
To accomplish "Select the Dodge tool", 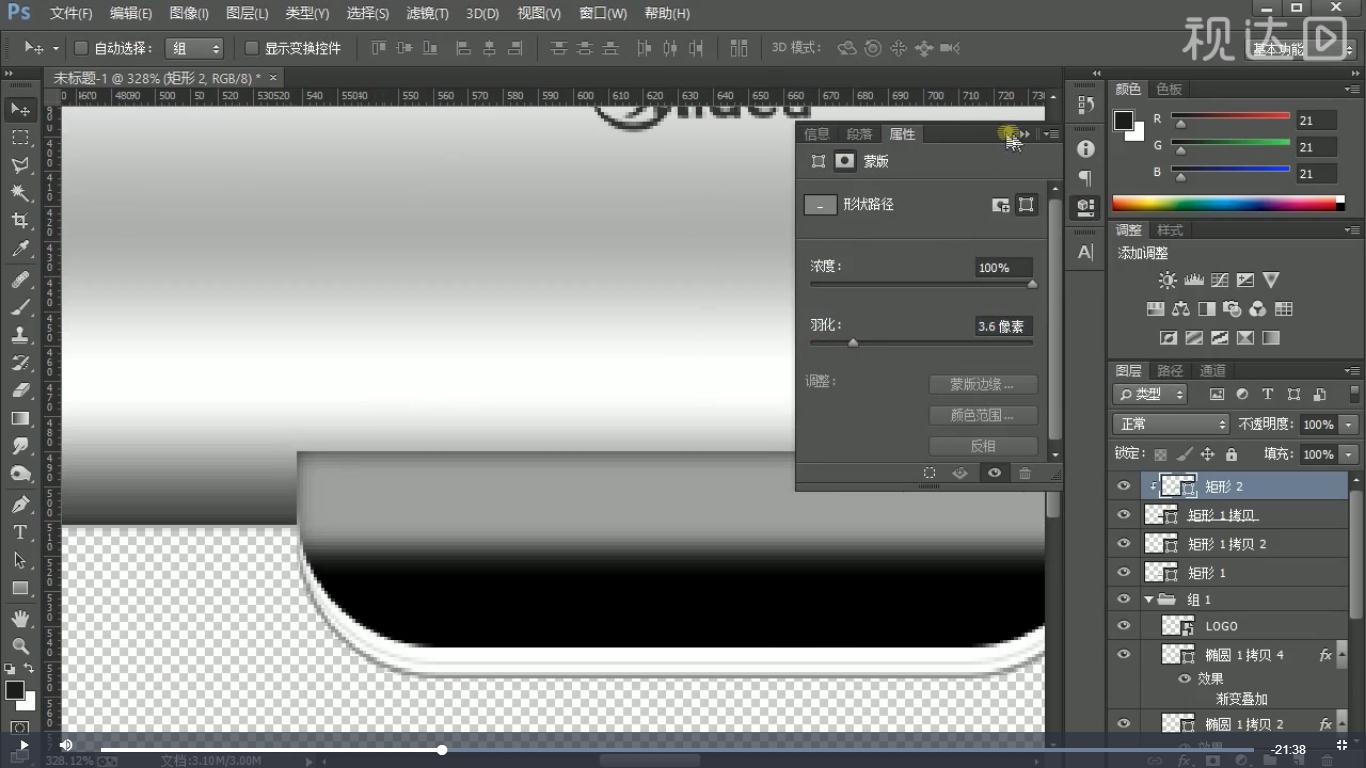I will pyautogui.click(x=20, y=474).
